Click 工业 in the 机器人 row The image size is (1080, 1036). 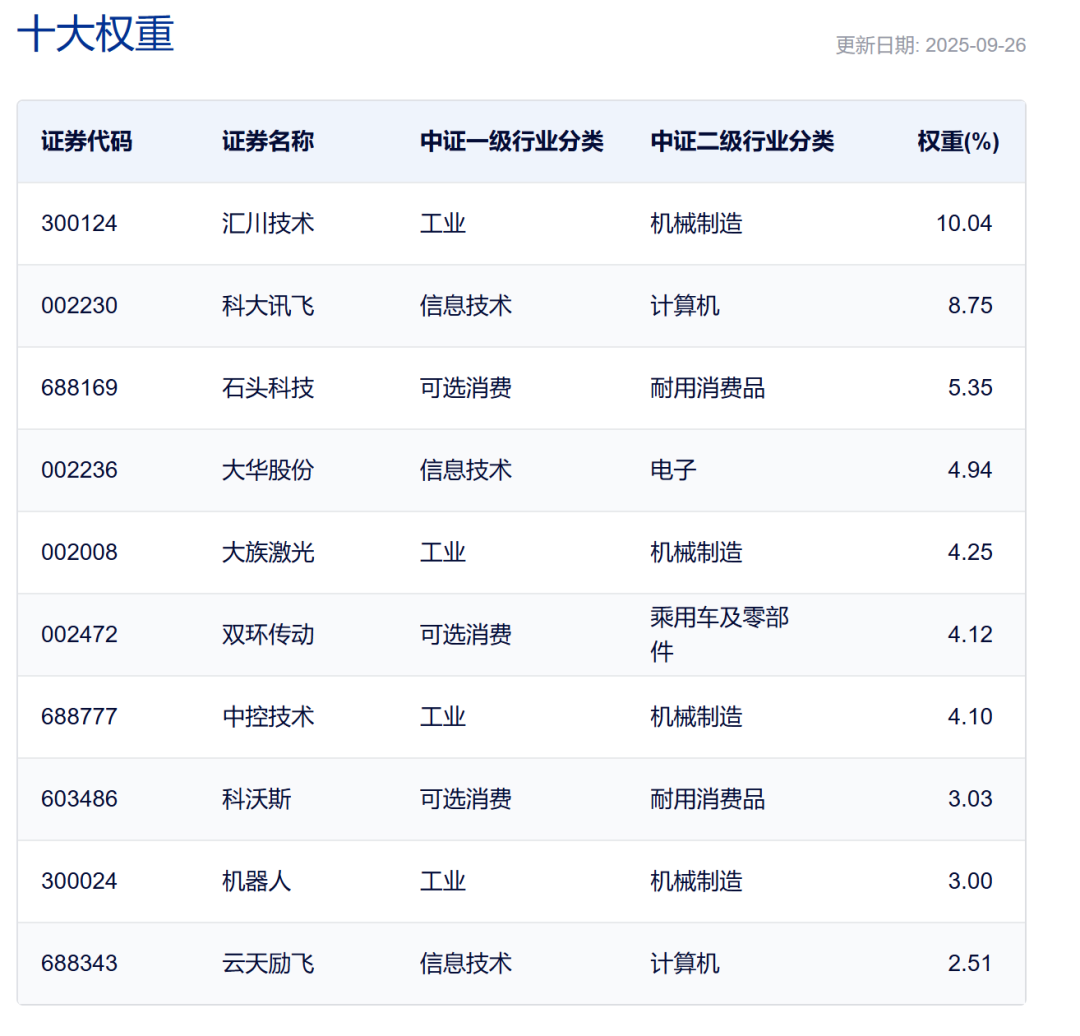click(443, 880)
